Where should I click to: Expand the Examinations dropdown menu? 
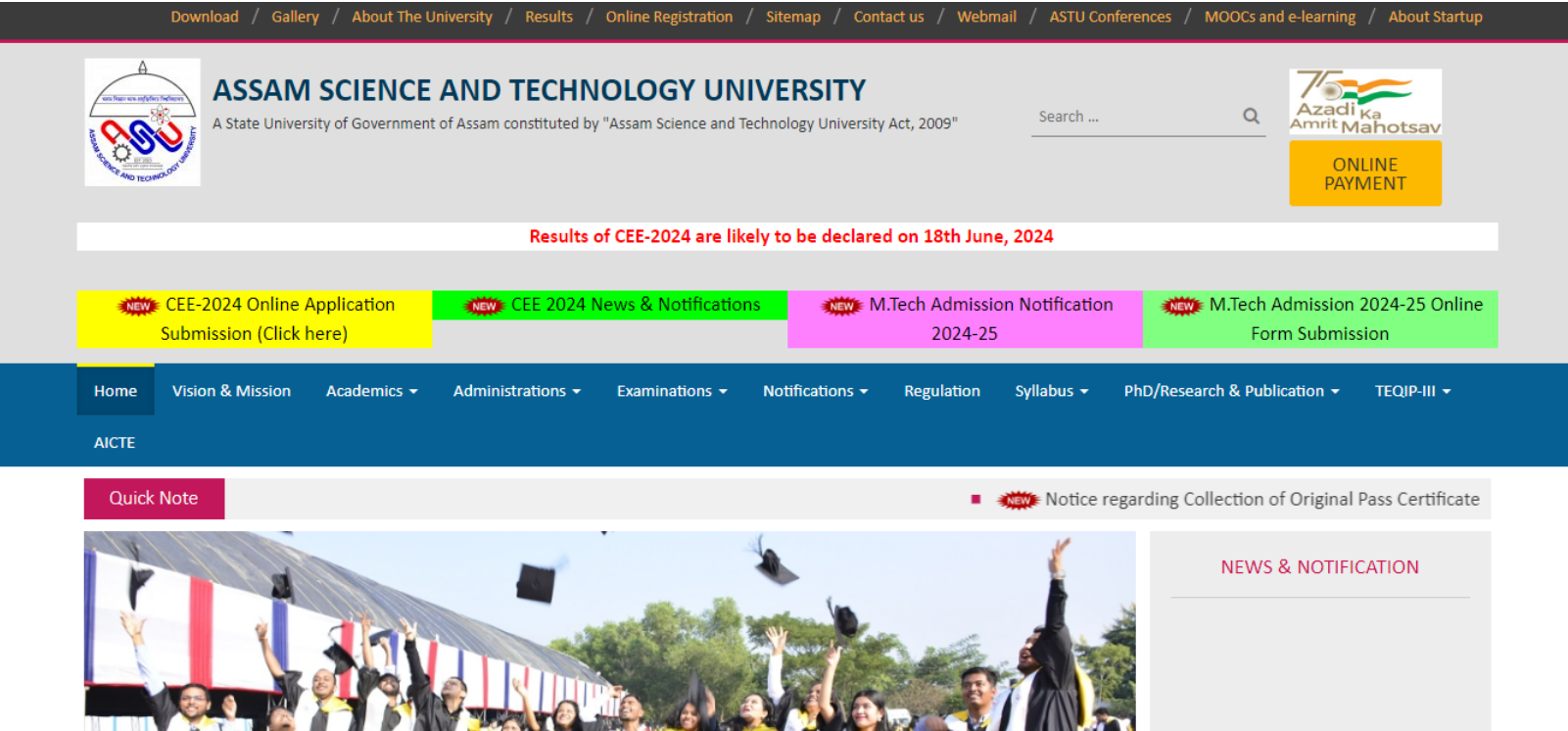[x=672, y=390]
